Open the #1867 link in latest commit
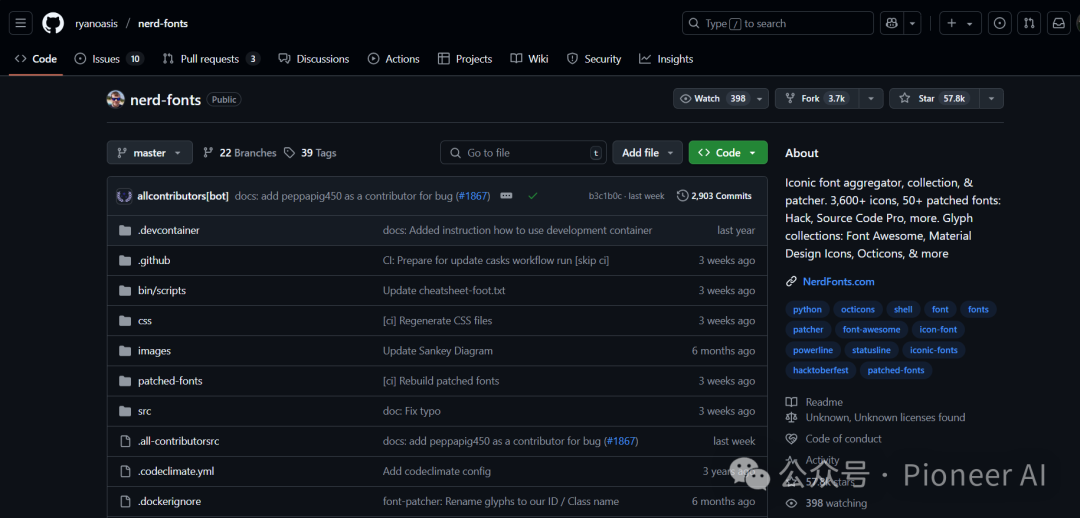Screen dimensions: 1080x518 pyautogui.click(x=472, y=196)
